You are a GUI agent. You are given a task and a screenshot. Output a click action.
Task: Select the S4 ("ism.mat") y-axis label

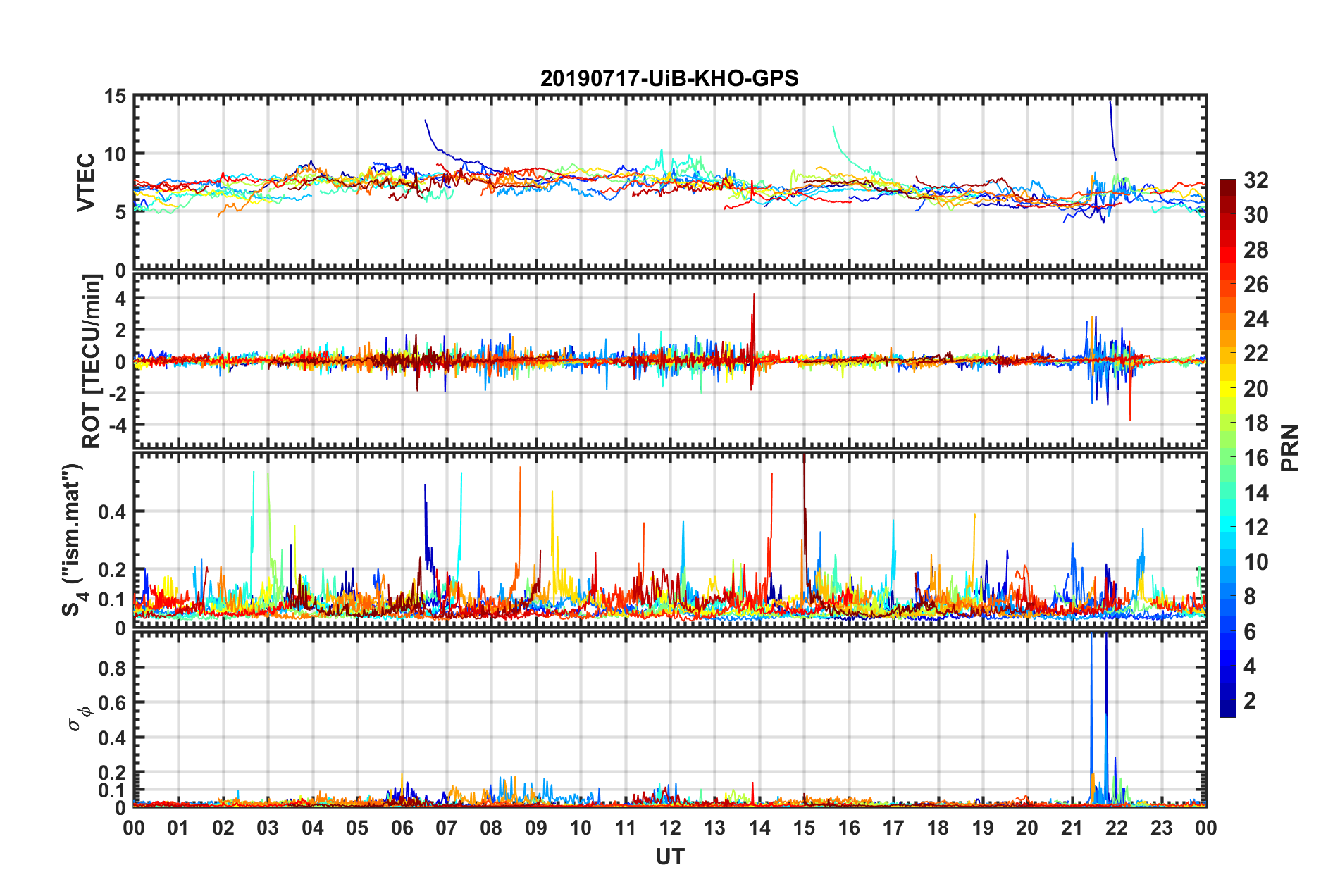pyautogui.click(x=73, y=540)
